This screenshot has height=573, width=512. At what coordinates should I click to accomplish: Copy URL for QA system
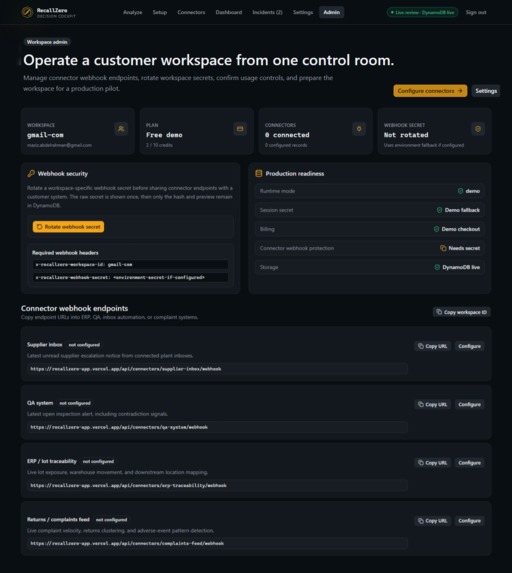click(x=433, y=405)
